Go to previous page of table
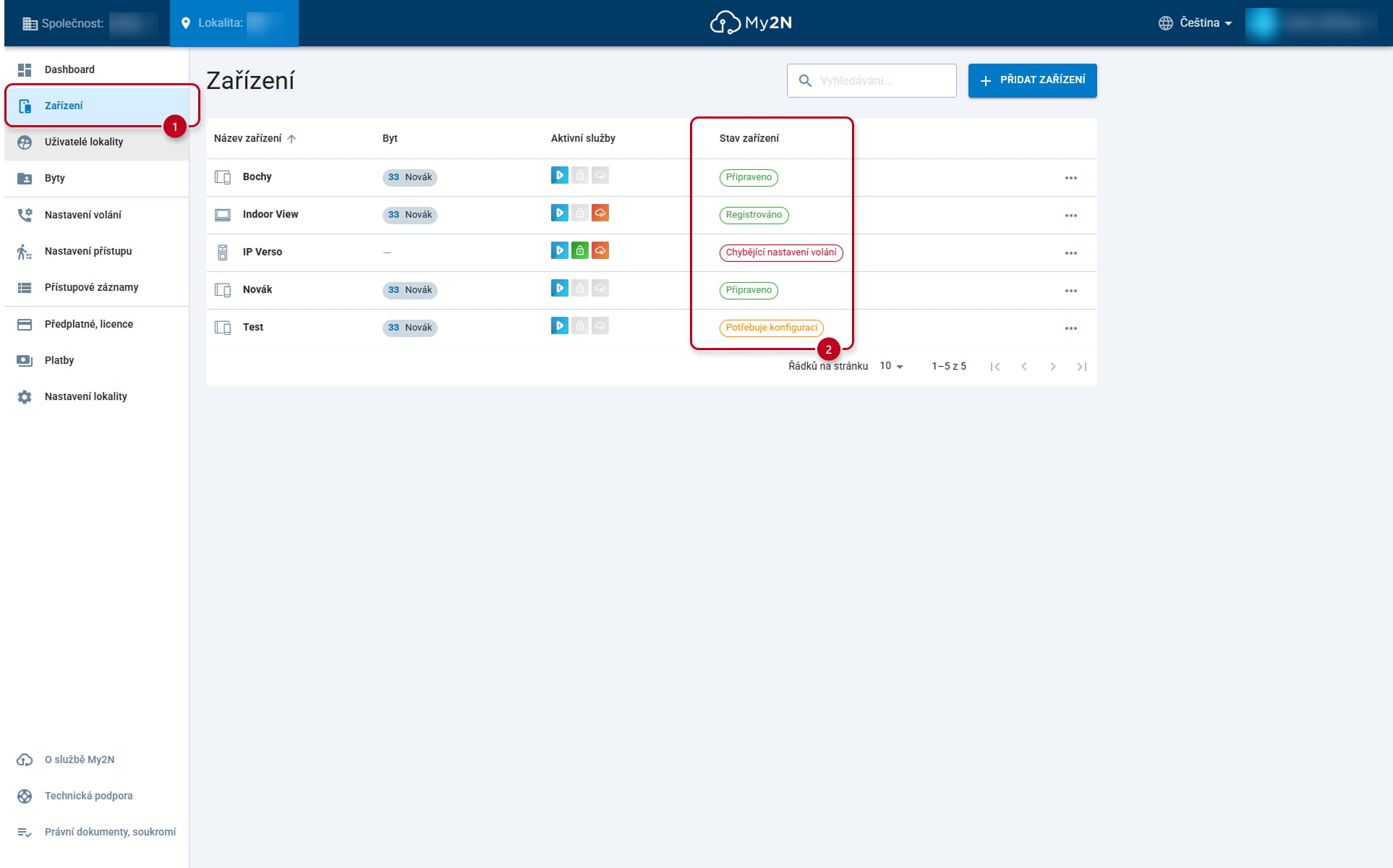The width and height of the screenshot is (1393, 868). [x=1024, y=367]
